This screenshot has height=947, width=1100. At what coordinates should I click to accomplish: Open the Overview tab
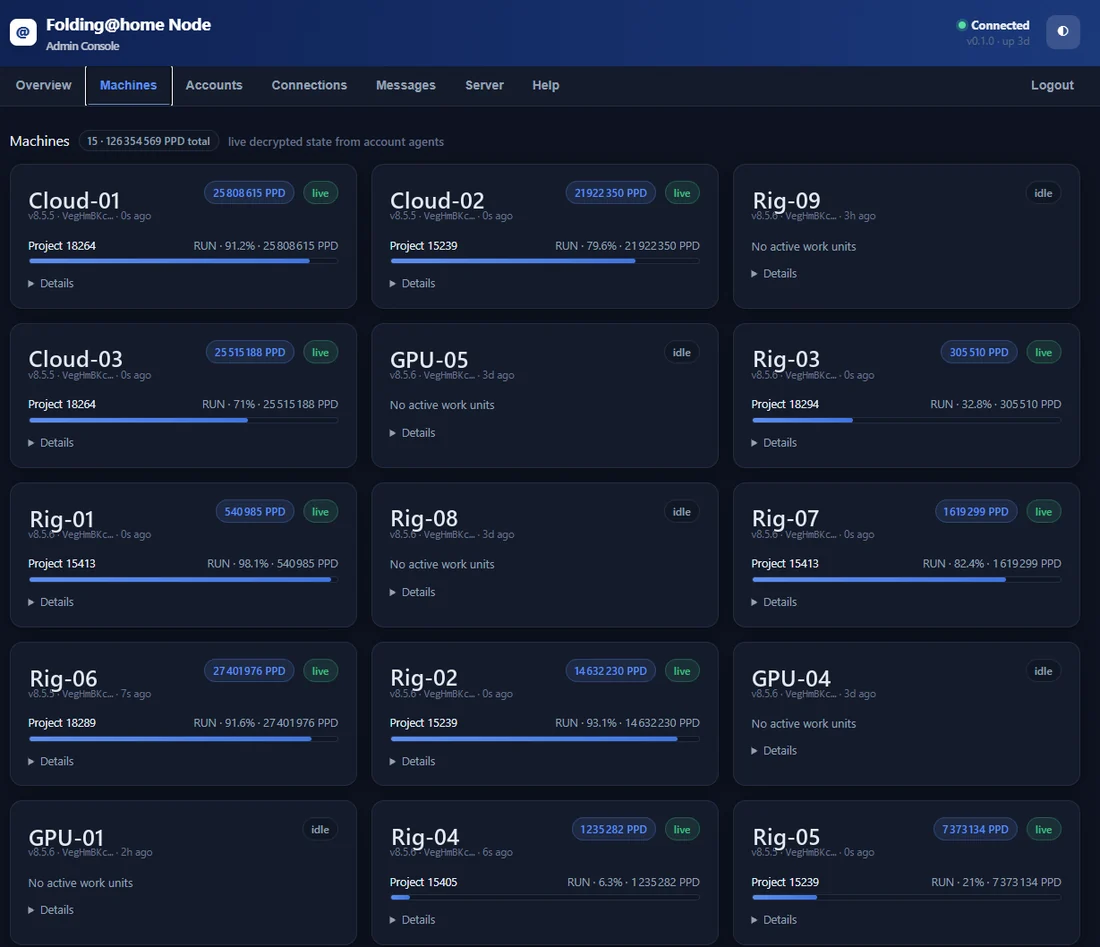click(43, 85)
